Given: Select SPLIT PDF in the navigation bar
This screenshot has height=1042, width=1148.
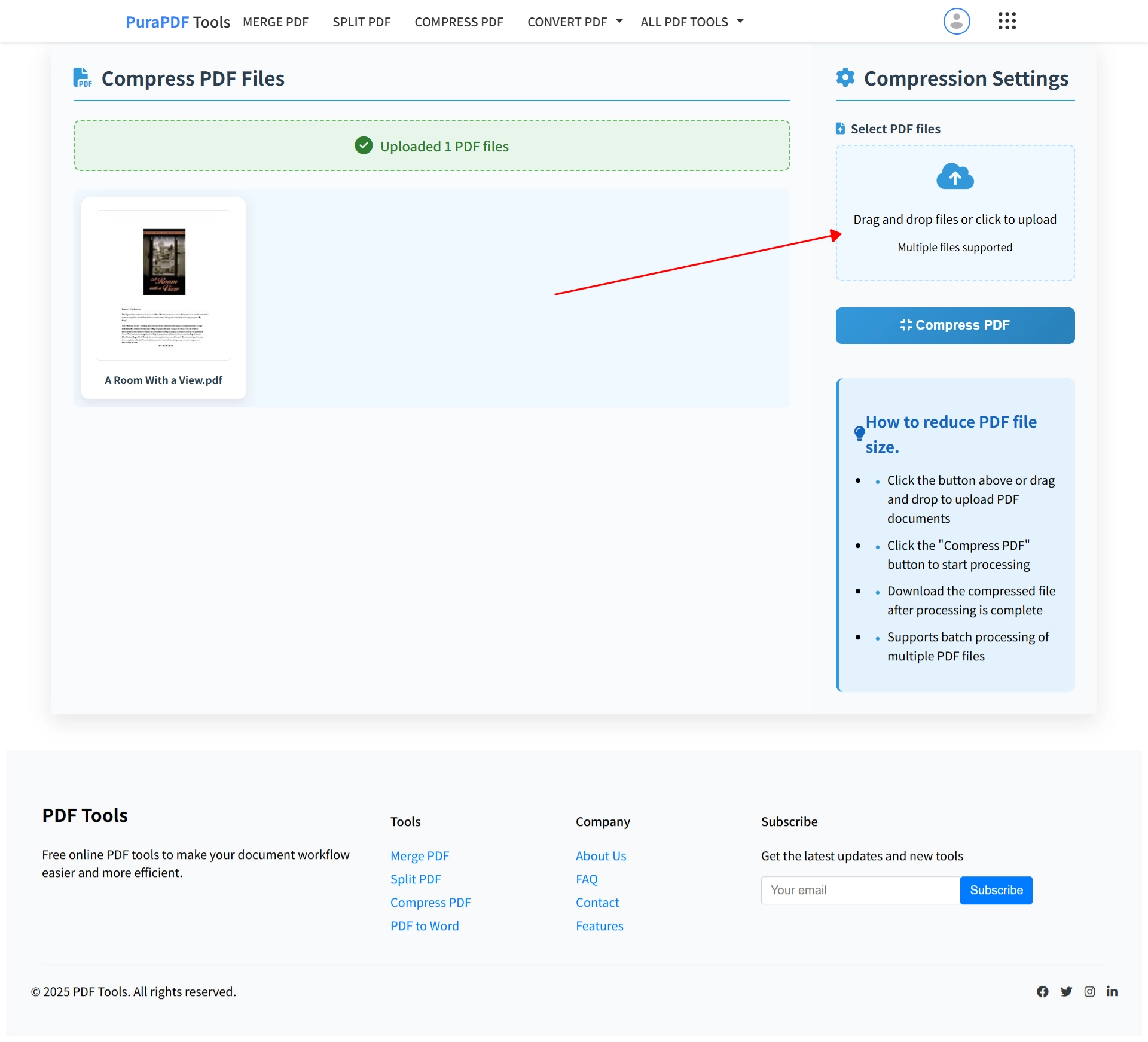Looking at the screenshot, I should [x=361, y=22].
